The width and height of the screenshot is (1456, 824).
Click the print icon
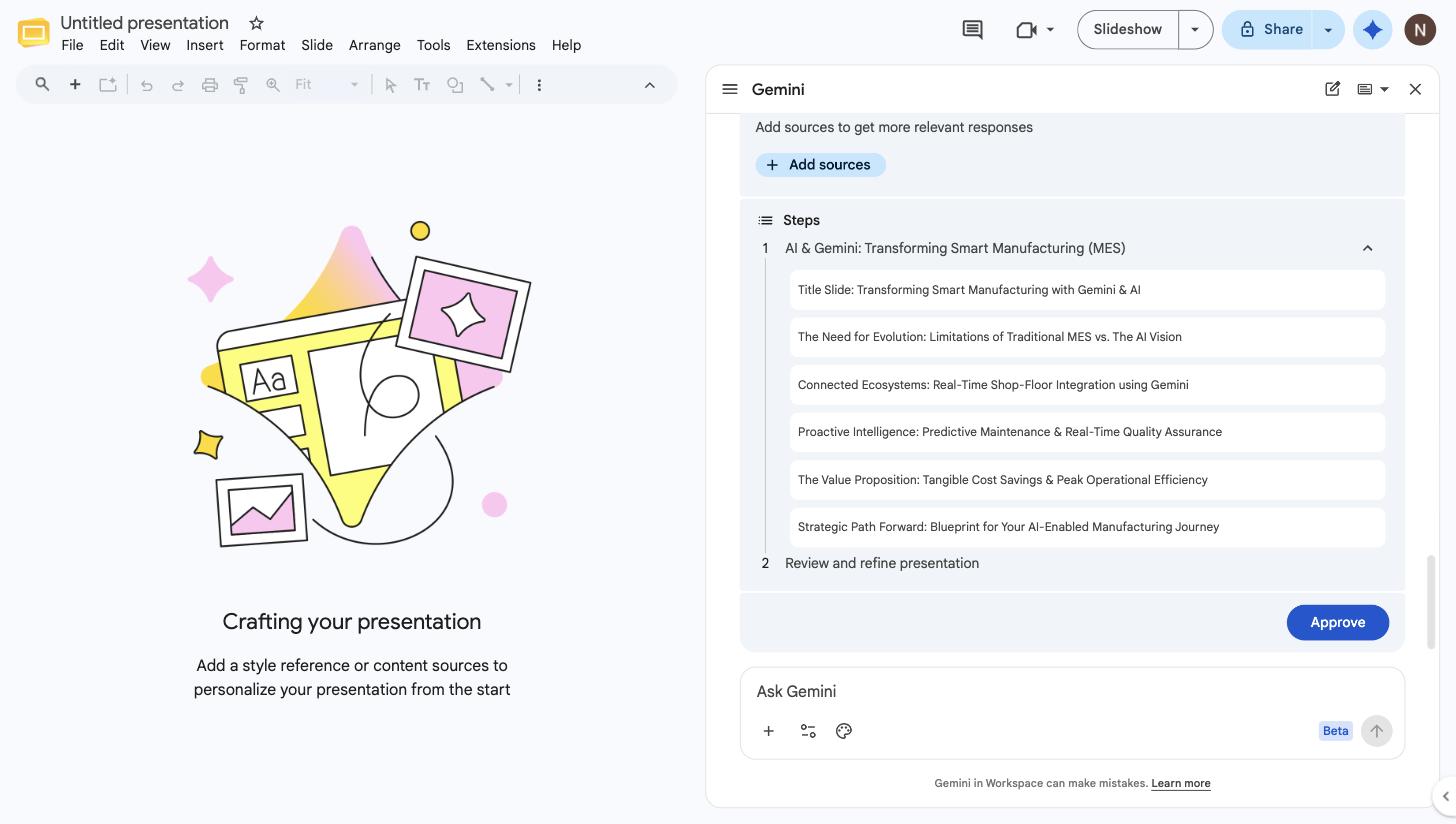210,85
